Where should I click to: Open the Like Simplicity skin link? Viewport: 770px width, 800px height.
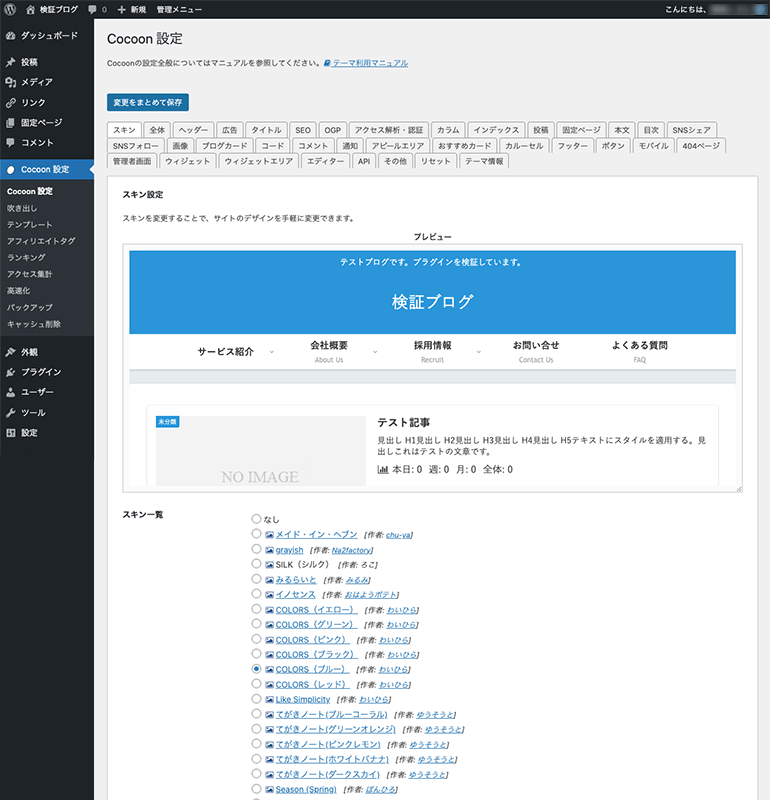[303, 699]
